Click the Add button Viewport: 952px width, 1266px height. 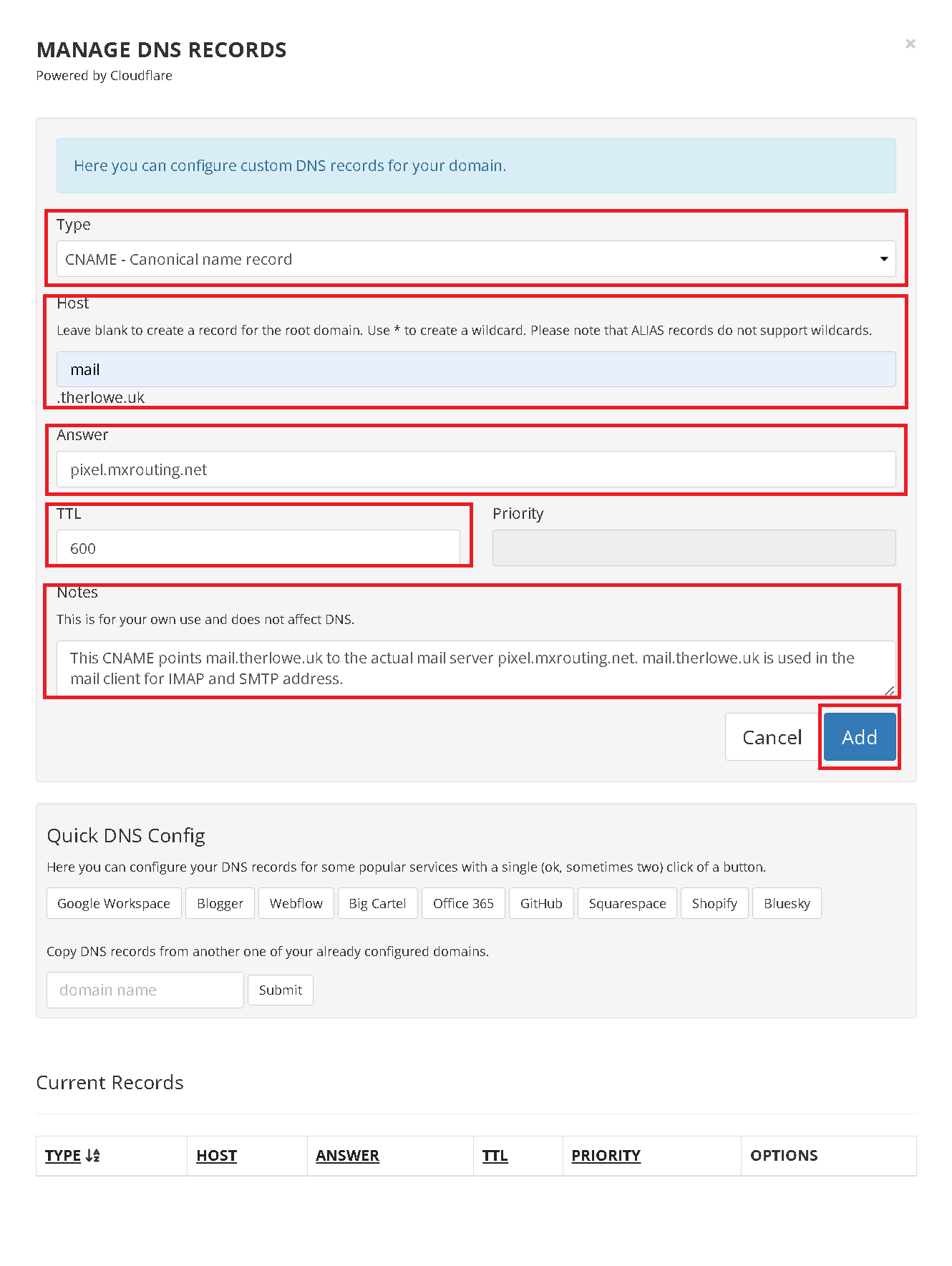[x=859, y=737]
